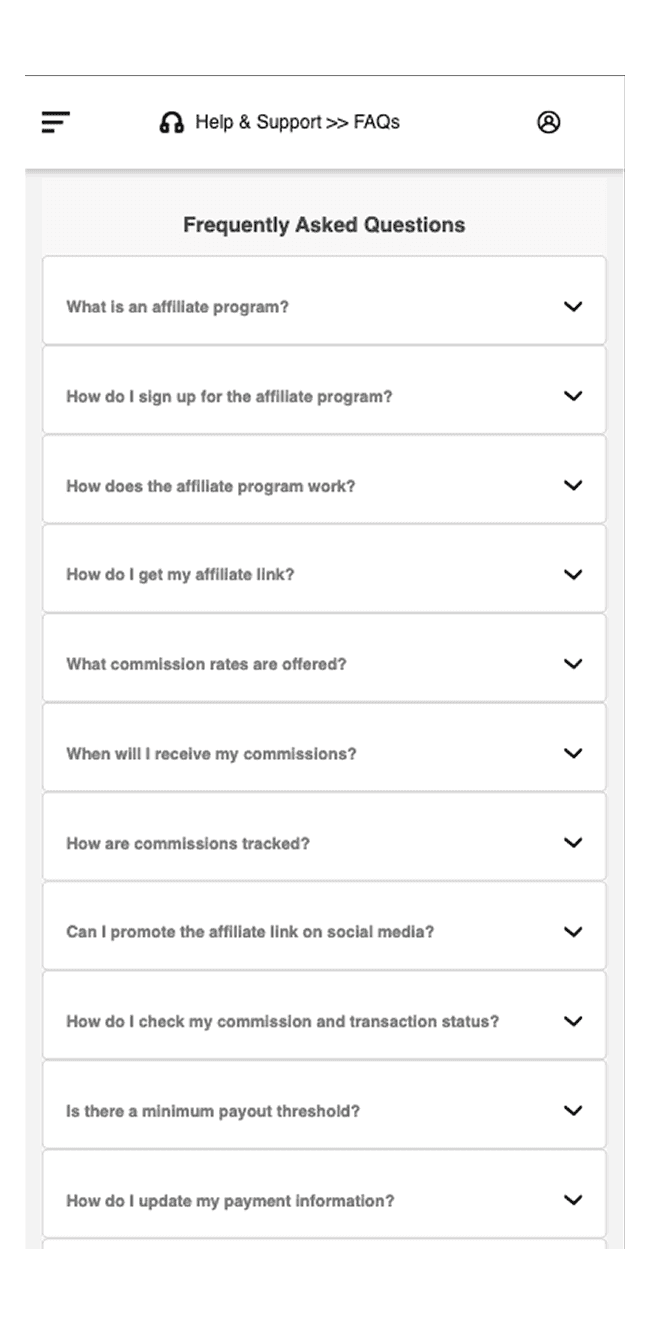
Task: Expand the affiliate program sign-up question chevron
Action: [573, 396]
